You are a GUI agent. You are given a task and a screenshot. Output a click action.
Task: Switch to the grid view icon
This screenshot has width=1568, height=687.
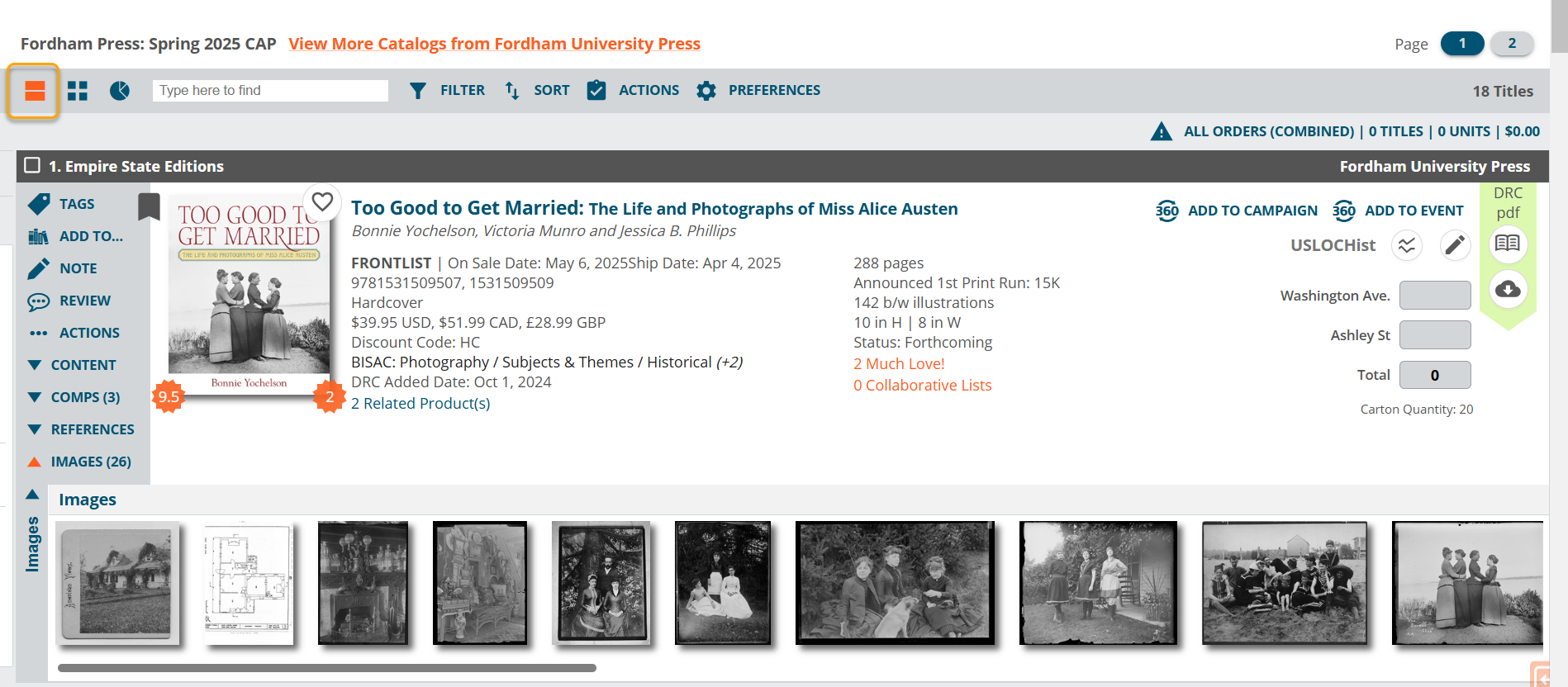coord(78,91)
